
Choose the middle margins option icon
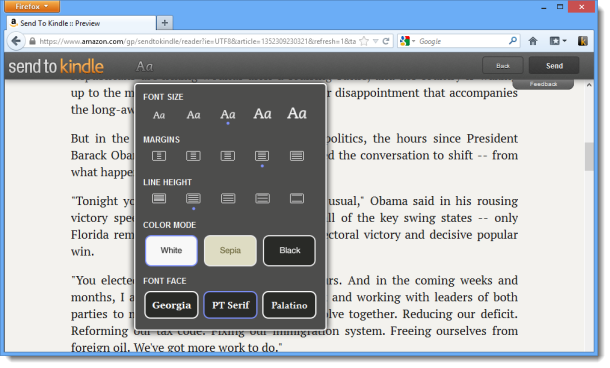point(228,156)
